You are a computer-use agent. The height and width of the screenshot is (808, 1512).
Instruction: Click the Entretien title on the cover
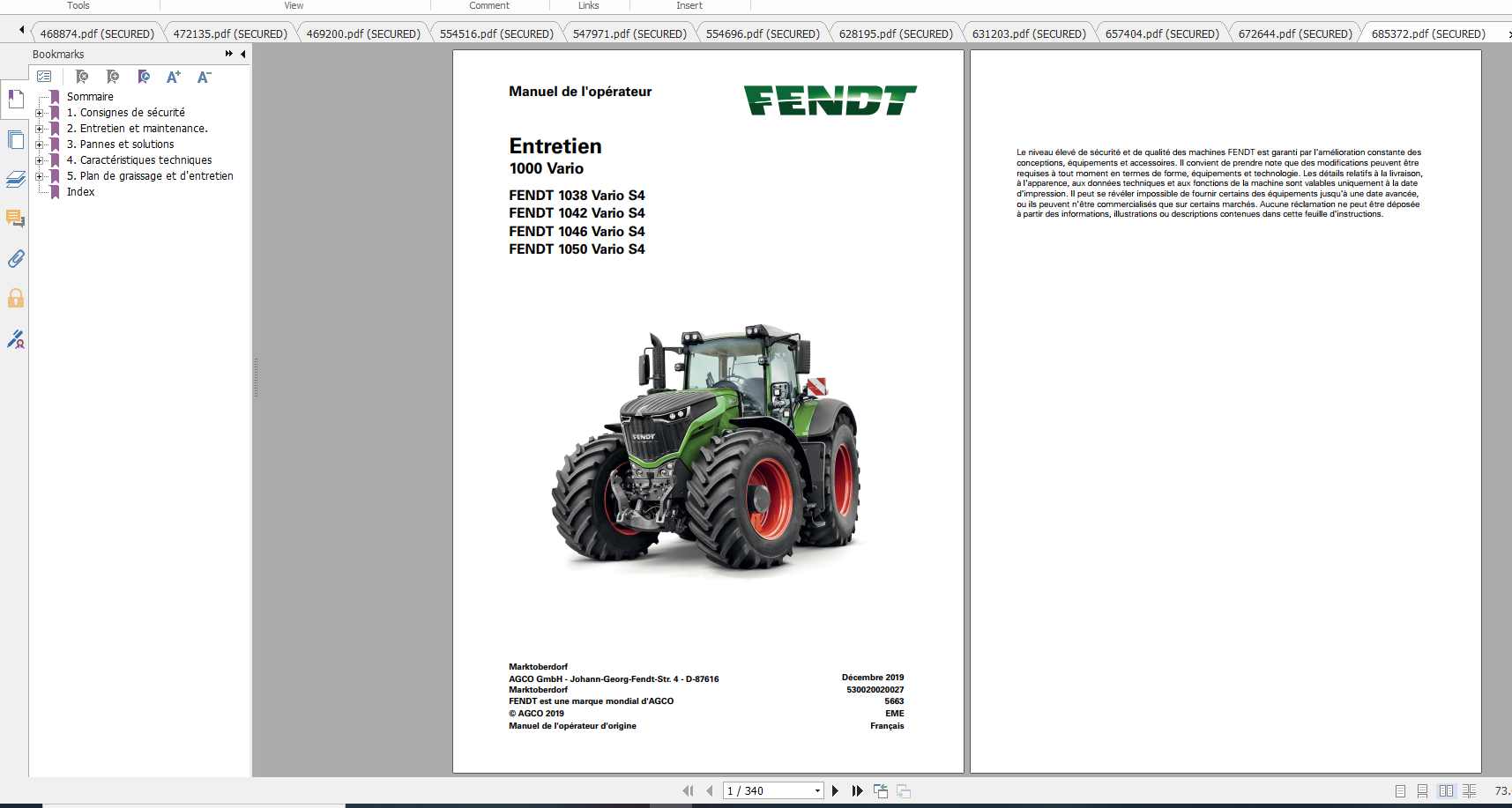tap(555, 146)
